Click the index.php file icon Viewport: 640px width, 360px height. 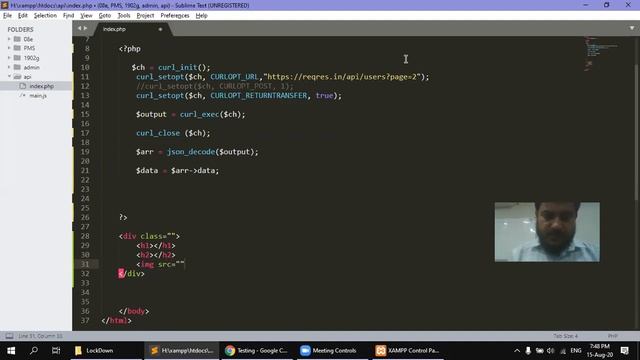click(x=23, y=86)
